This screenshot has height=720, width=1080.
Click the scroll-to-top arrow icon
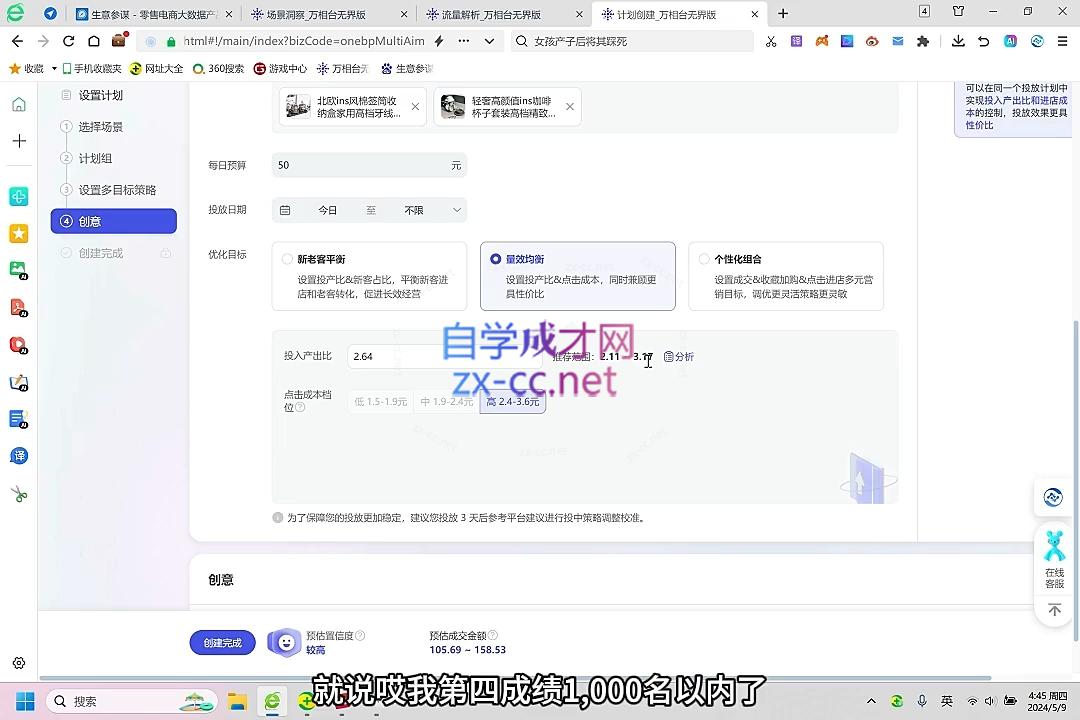(x=1054, y=610)
